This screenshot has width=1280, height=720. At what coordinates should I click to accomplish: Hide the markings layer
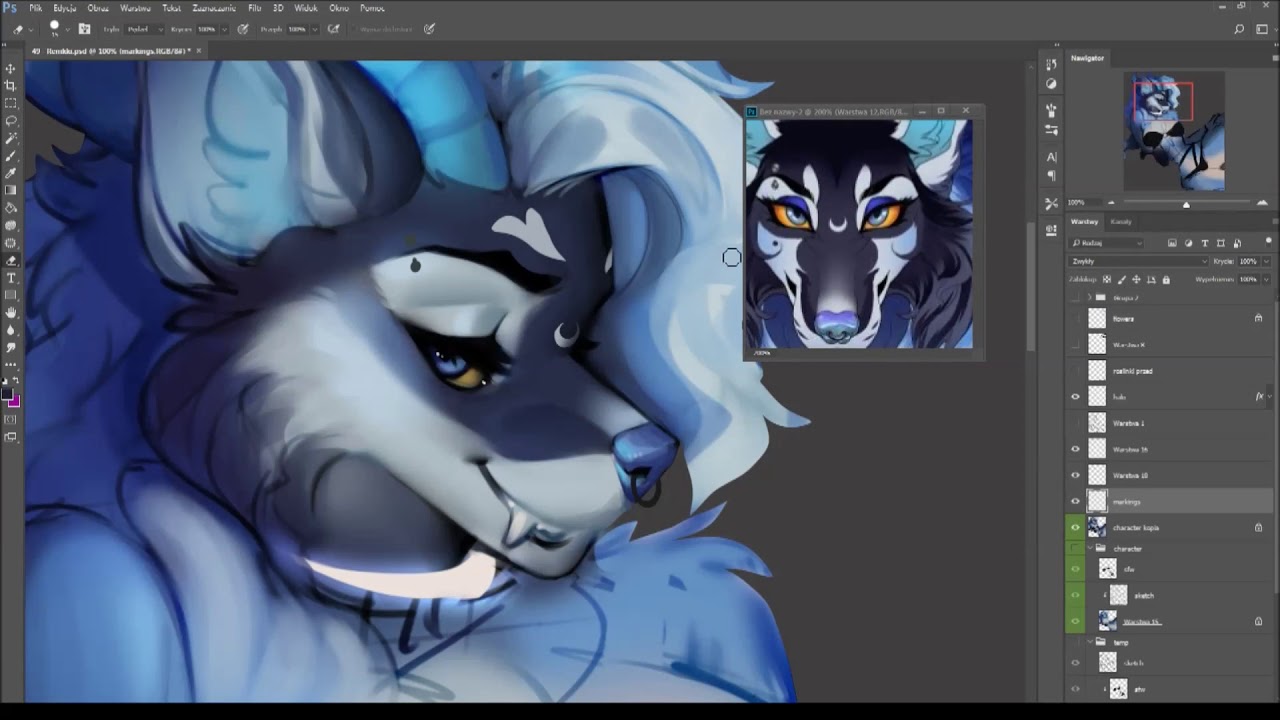click(1076, 502)
